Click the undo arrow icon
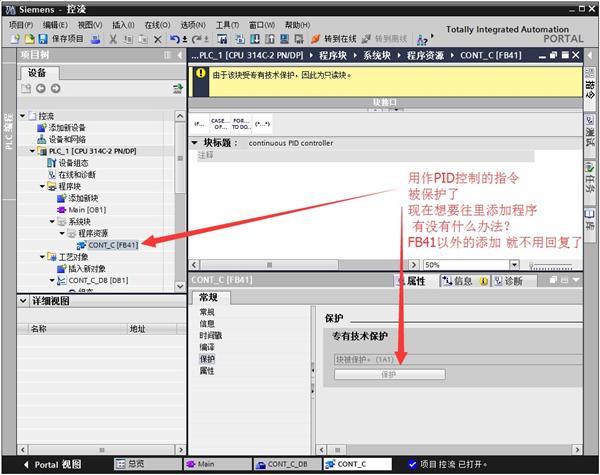 pyautogui.click(x=175, y=39)
